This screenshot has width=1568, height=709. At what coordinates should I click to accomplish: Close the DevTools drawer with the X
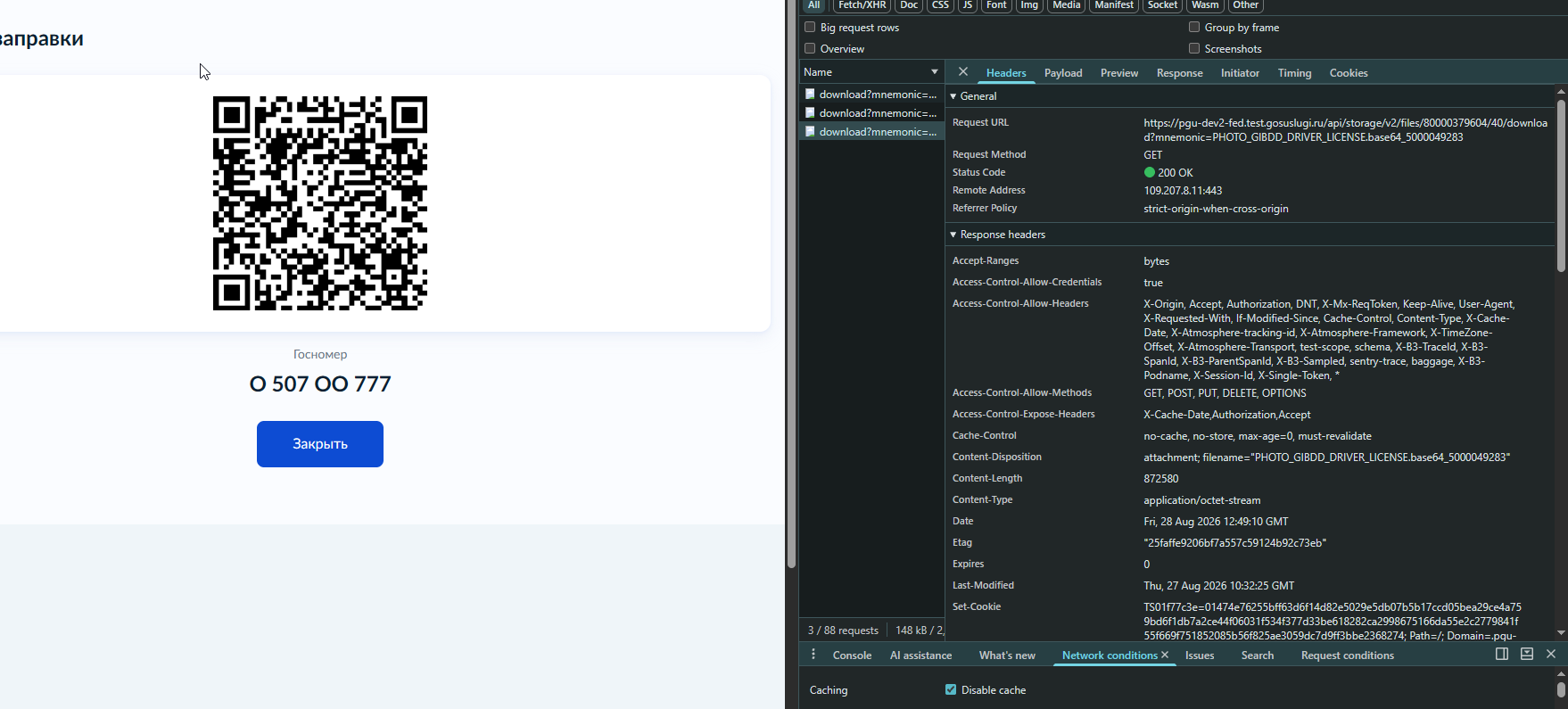pyautogui.click(x=1551, y=655)
